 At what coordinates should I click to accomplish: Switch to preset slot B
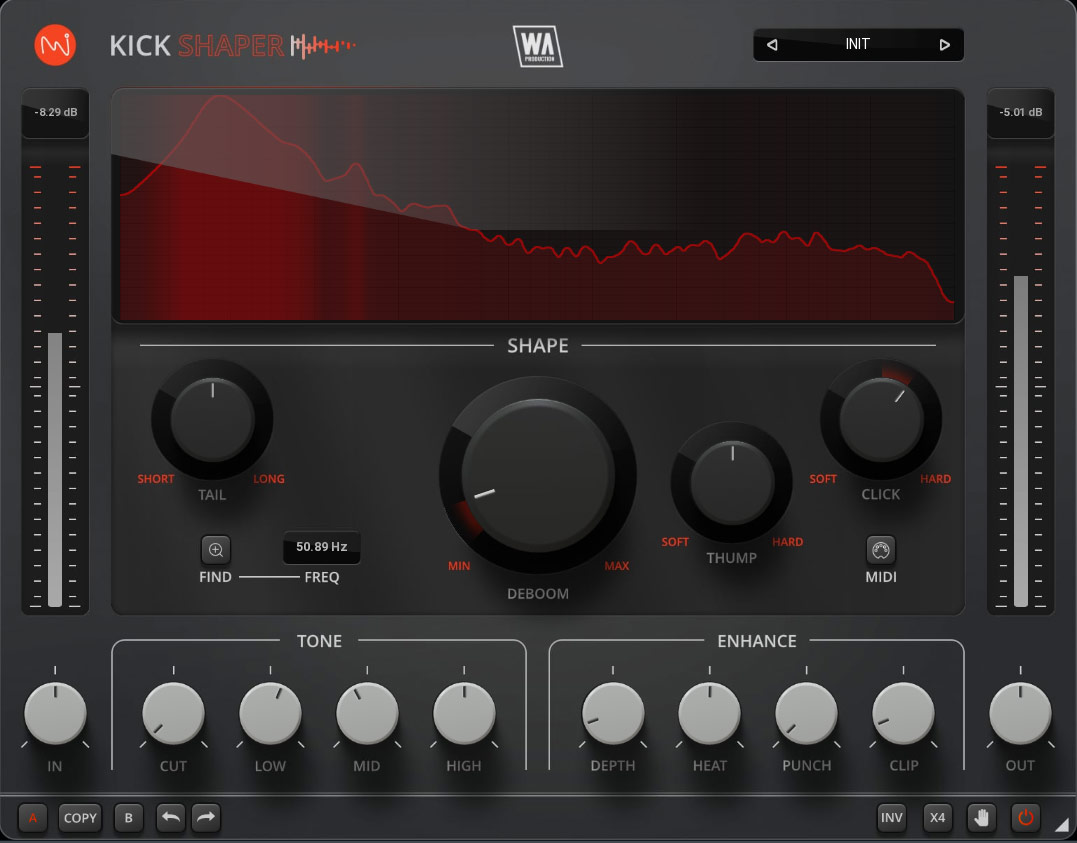(x=128, y=818)
